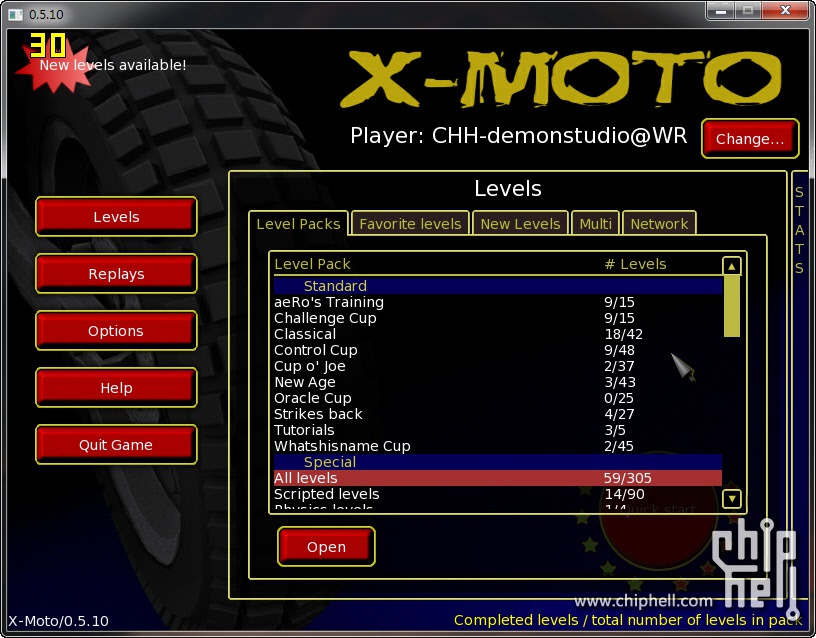Open the Levels menu button
This screenshot has width=816, height=638.
point(116,216)
